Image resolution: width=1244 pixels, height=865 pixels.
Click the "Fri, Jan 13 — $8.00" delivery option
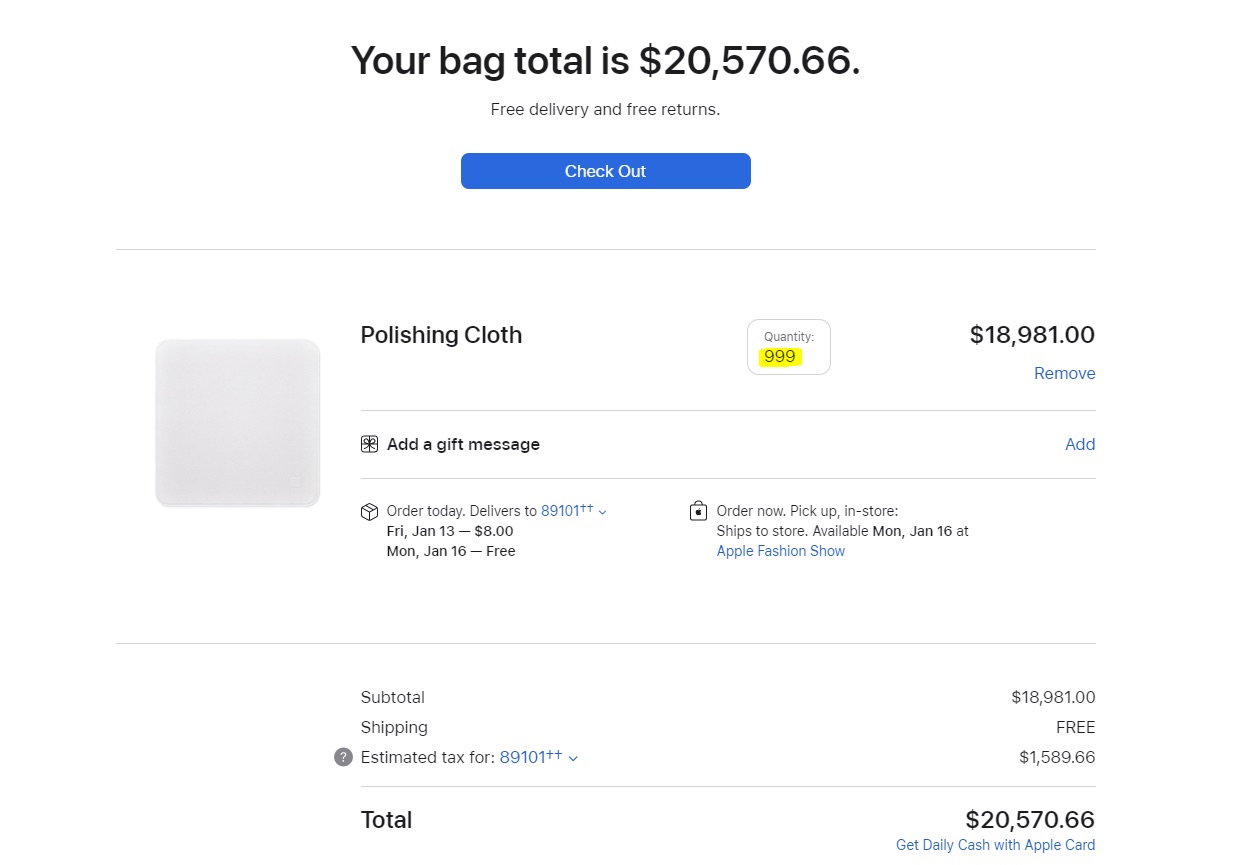450,531
